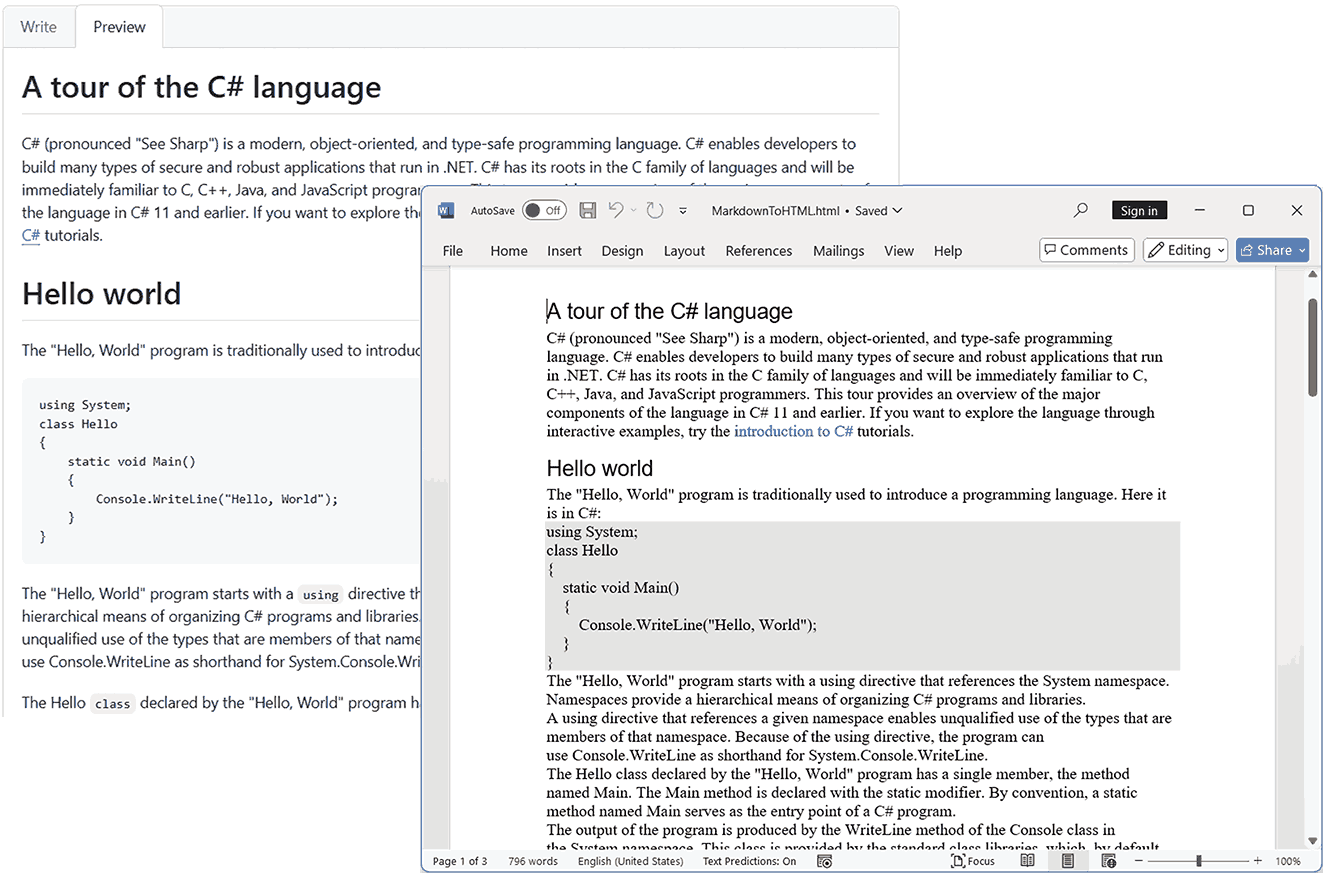Click the Undo icon
The image size is (1323, 873).
pos(616,210)
